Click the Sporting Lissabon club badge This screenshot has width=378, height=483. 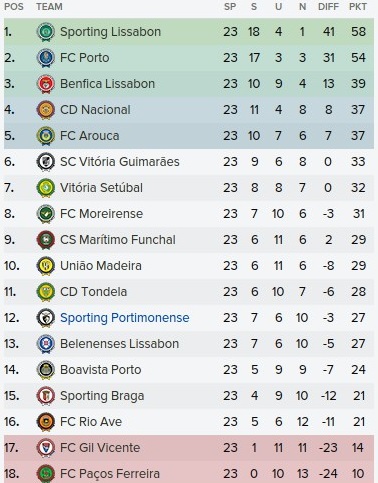coord(46,32)
